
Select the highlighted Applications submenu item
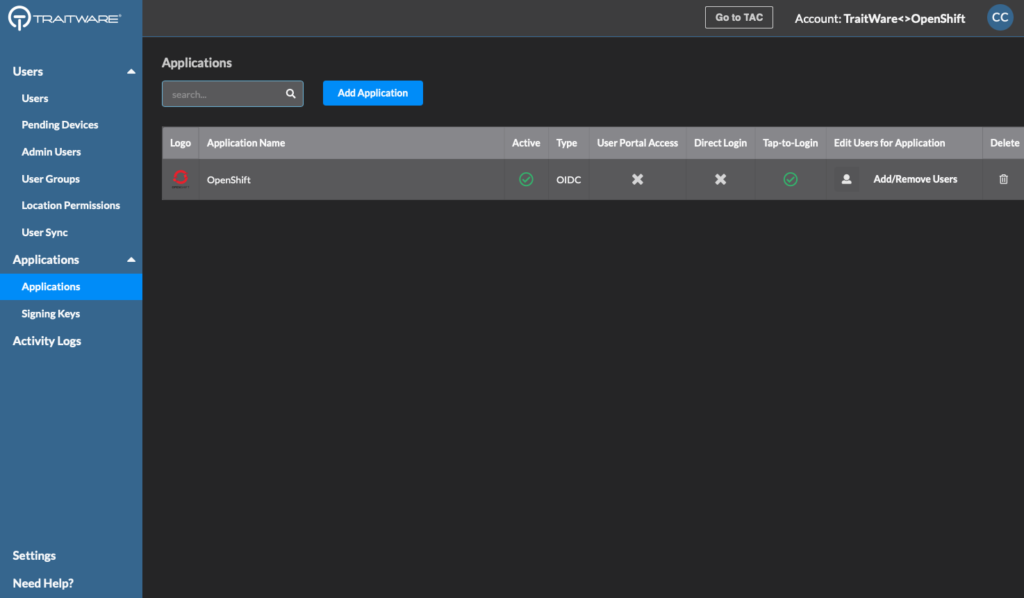point(71,287)
